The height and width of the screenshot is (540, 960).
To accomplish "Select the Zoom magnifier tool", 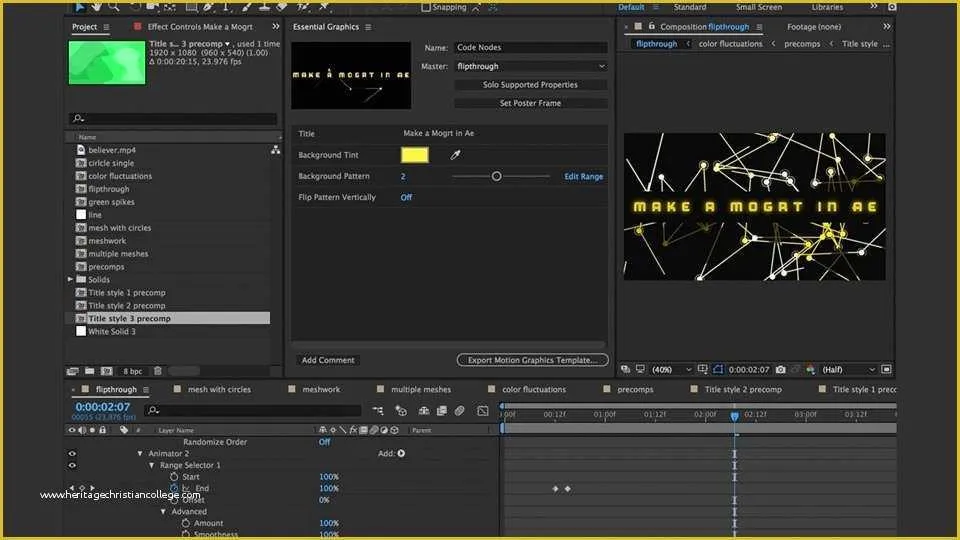I will click(x=113, y=7).
